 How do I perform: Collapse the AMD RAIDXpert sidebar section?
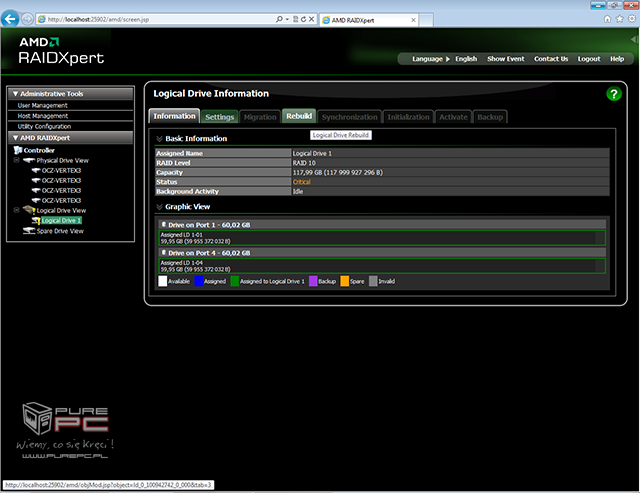pos(16,138)
